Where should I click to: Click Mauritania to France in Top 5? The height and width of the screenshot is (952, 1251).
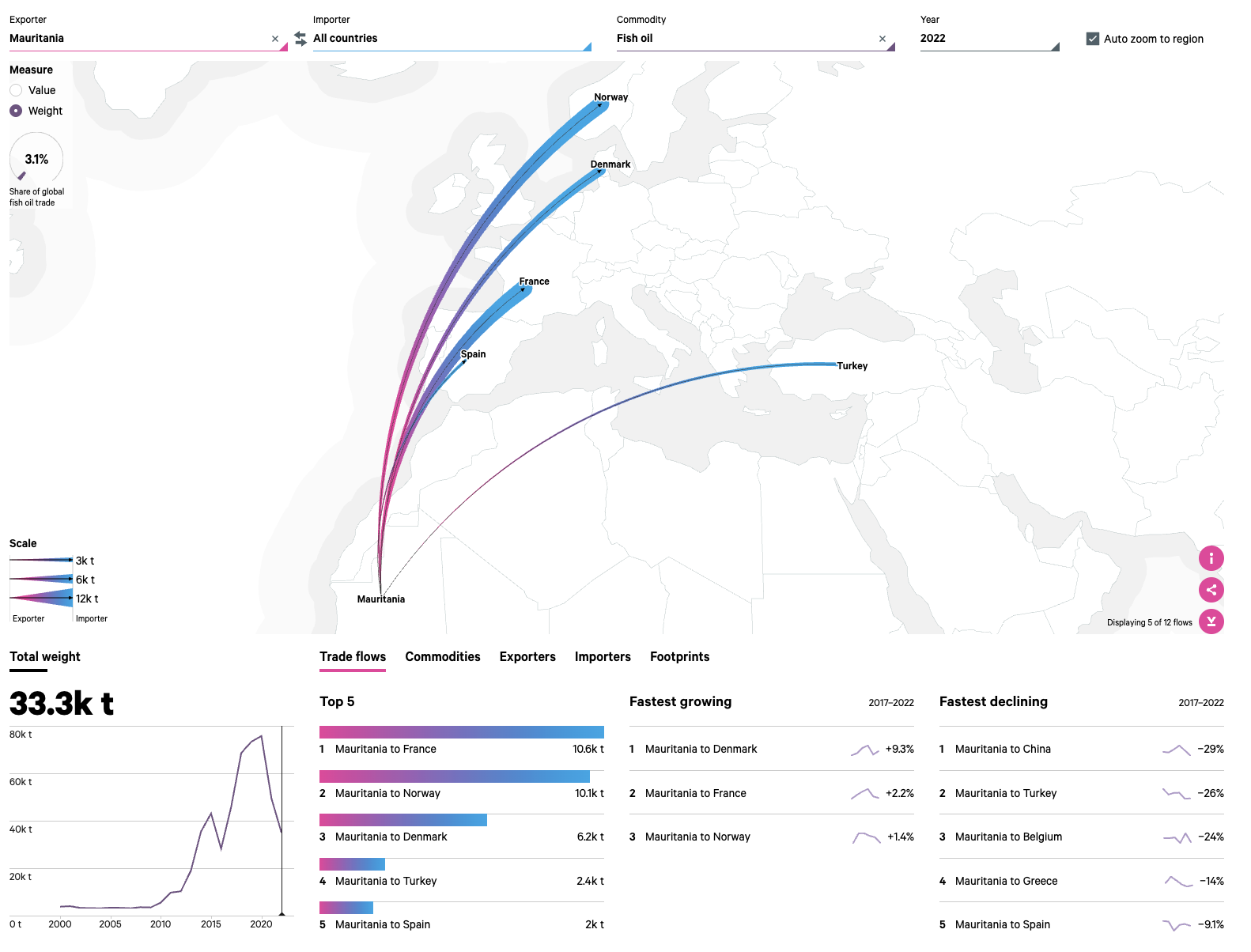[386, 749]
